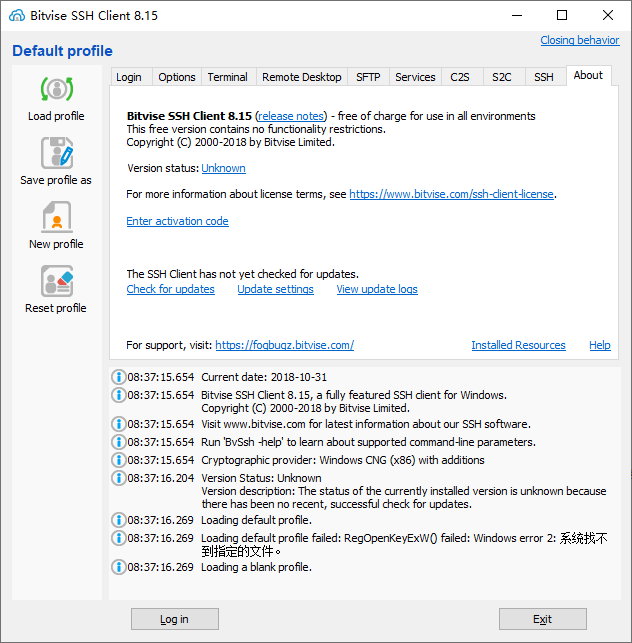Screen dimensions: 632x643
Task: Select the About tab
Action: click(x=588, y=75)
